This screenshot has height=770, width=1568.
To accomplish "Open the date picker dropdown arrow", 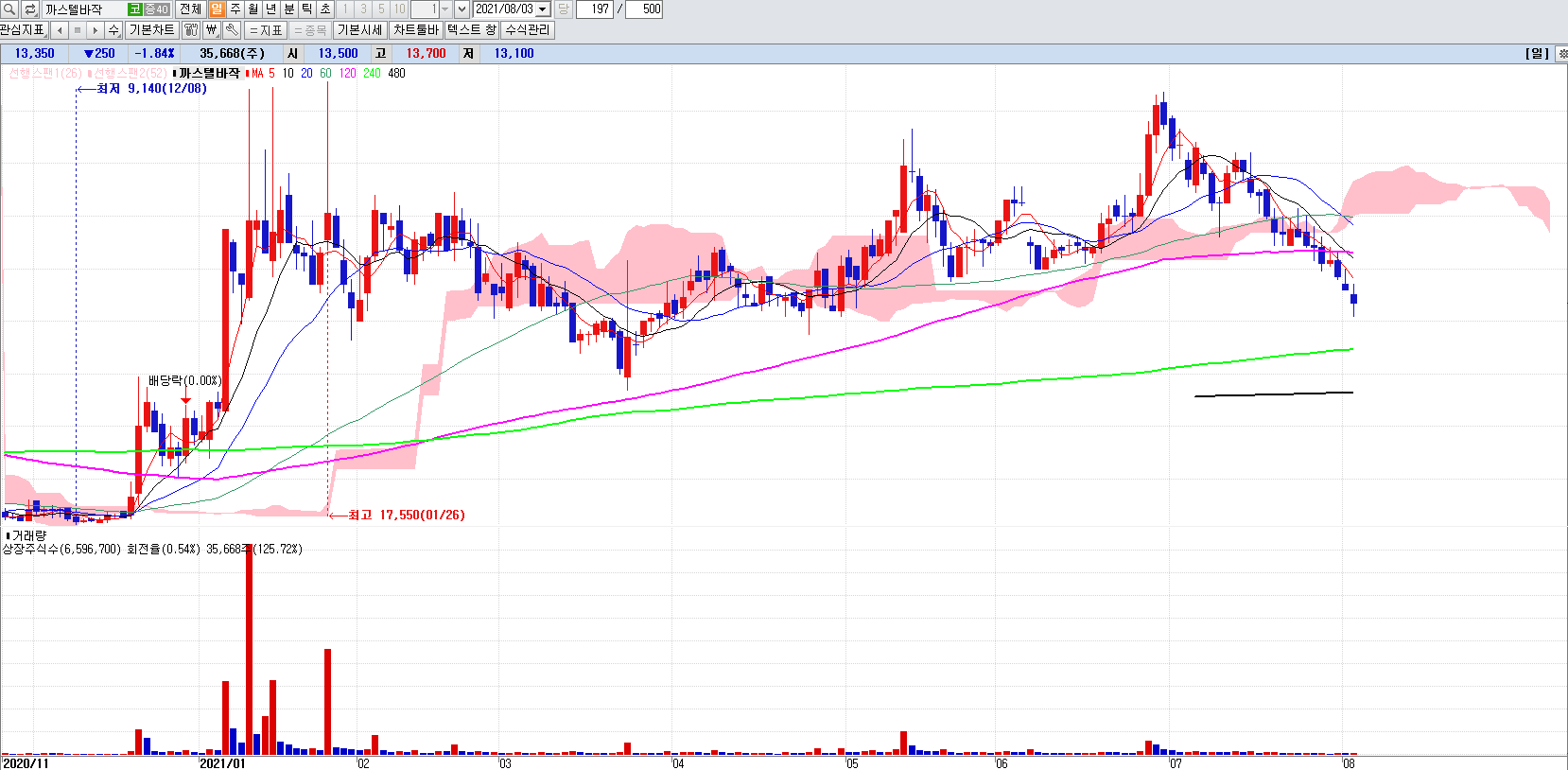I will 543,9.
